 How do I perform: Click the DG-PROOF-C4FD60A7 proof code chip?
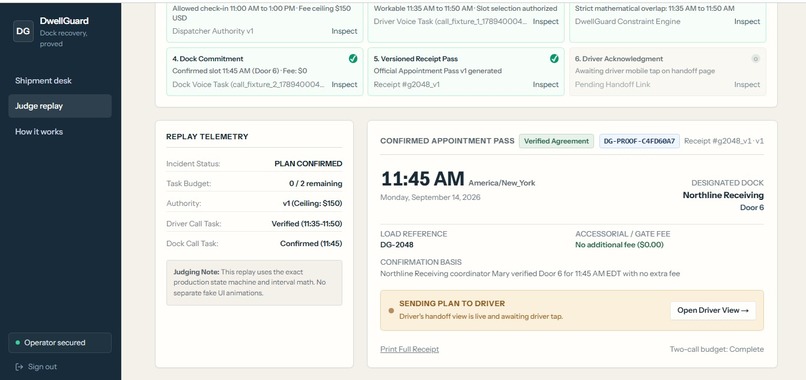[x=639, y=141]
